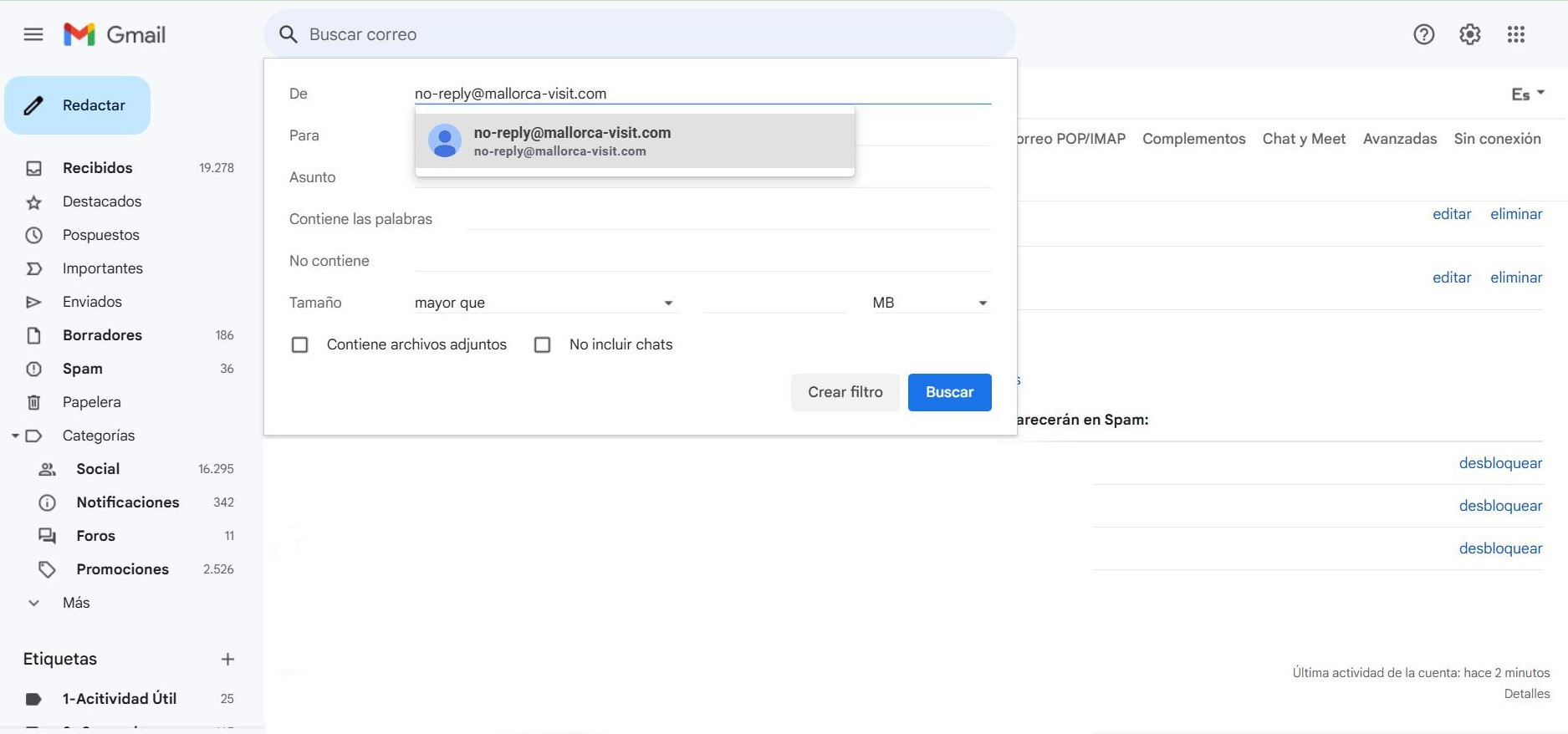Expand the Más sidebar section

[75, 603]
